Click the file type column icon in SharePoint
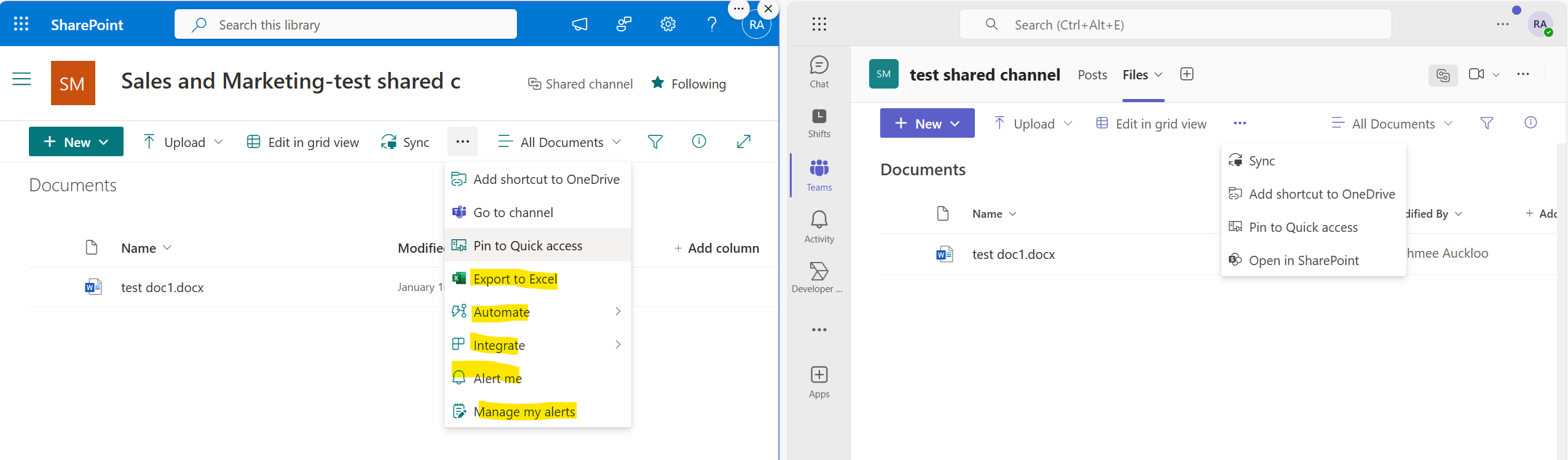Viewport: 1568px width, 460px height. [92, 247]
